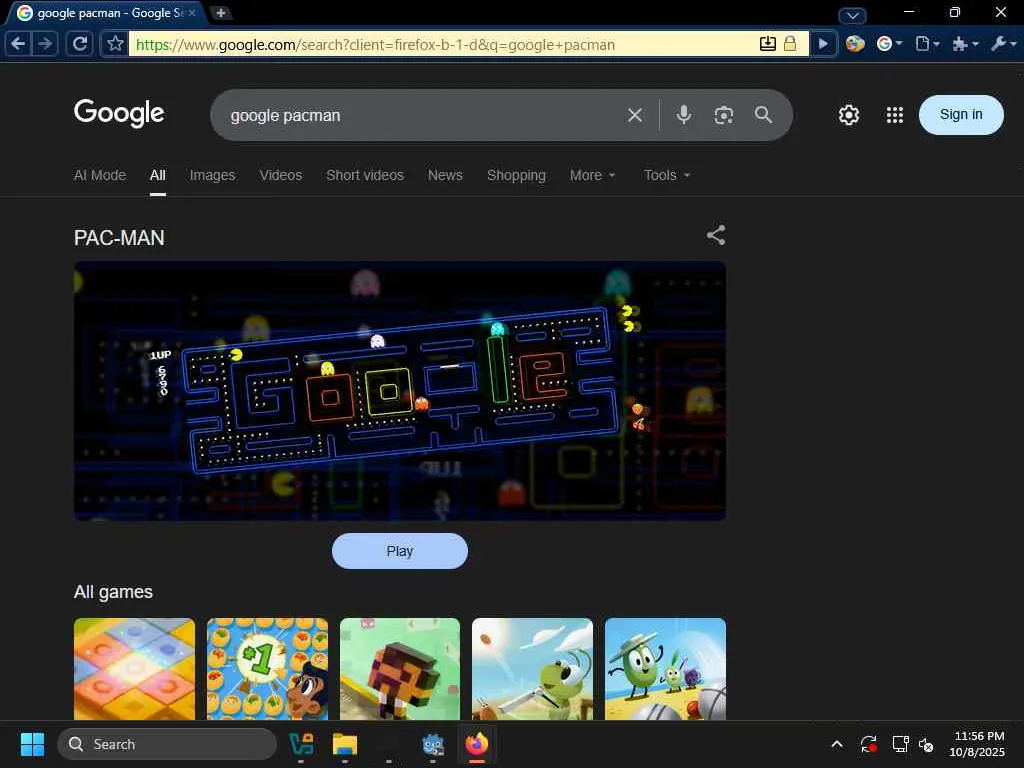Switch to the Short videos tab
The image size is (1024, 768).
pyautogui.click(x=365, y=175)
